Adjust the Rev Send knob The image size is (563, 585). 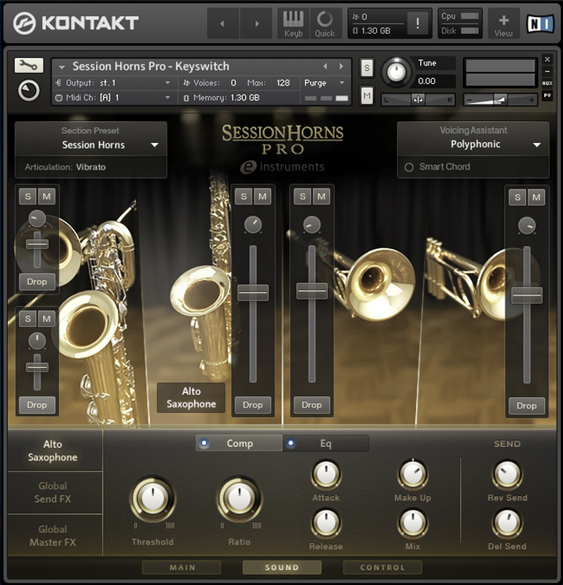coord(507,475)
